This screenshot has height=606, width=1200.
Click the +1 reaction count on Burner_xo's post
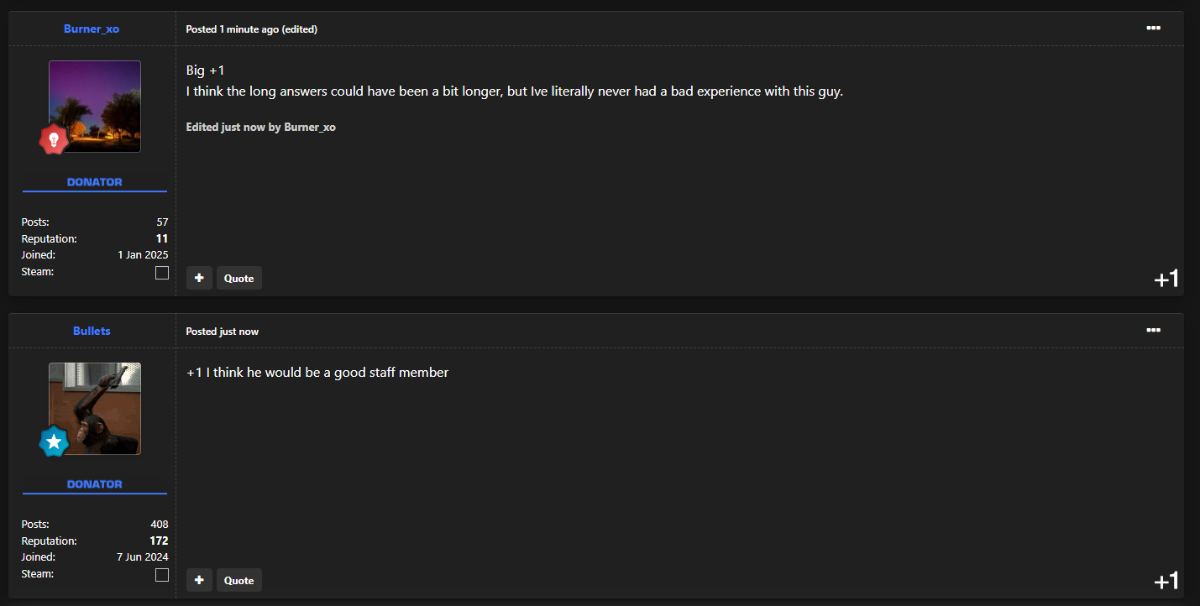tap(1166, 279)
